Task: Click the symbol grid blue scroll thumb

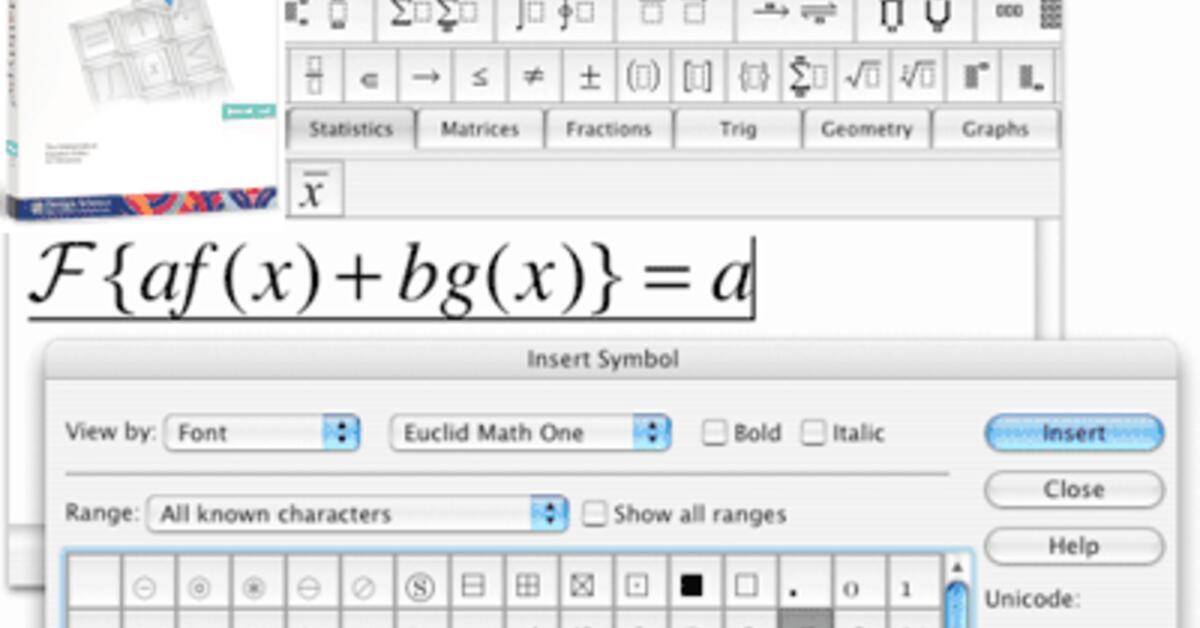Action: pos(957,605)
